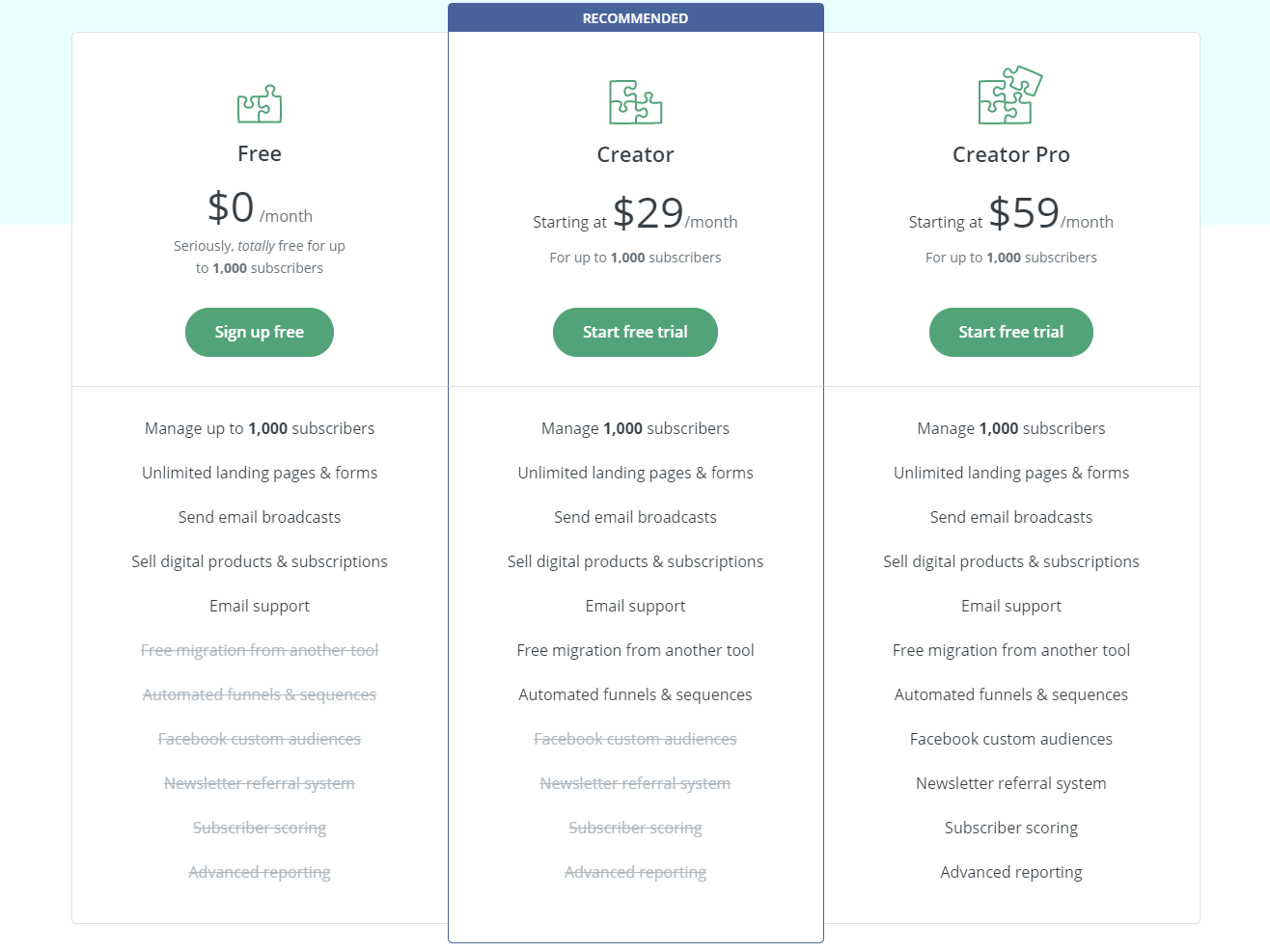The image size is (1270, 952).
Task: Click Free migration from another tool in Creator
Action: (x=635, y=650)
